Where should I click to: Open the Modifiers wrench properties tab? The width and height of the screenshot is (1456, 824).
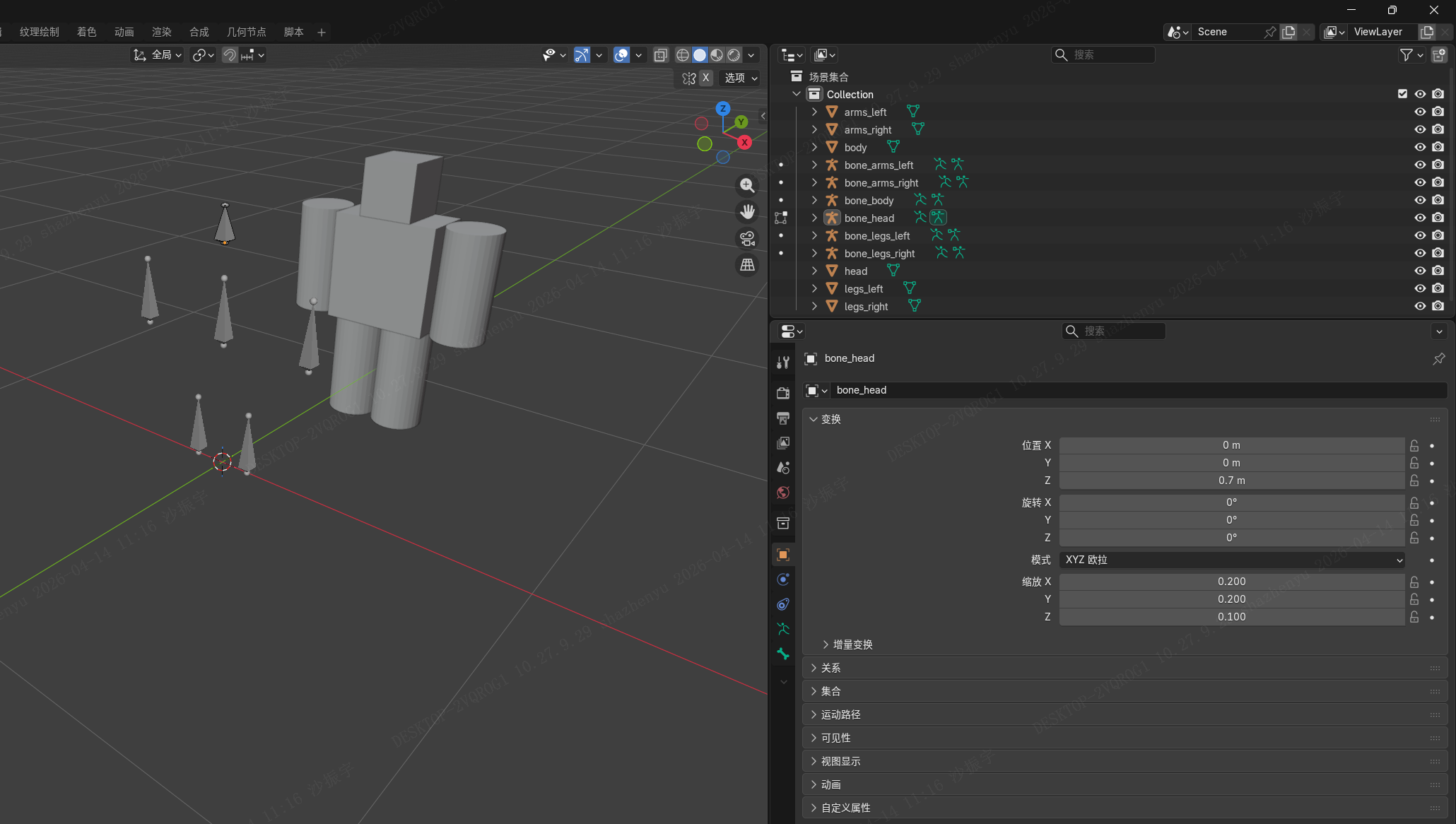(783, 363)
